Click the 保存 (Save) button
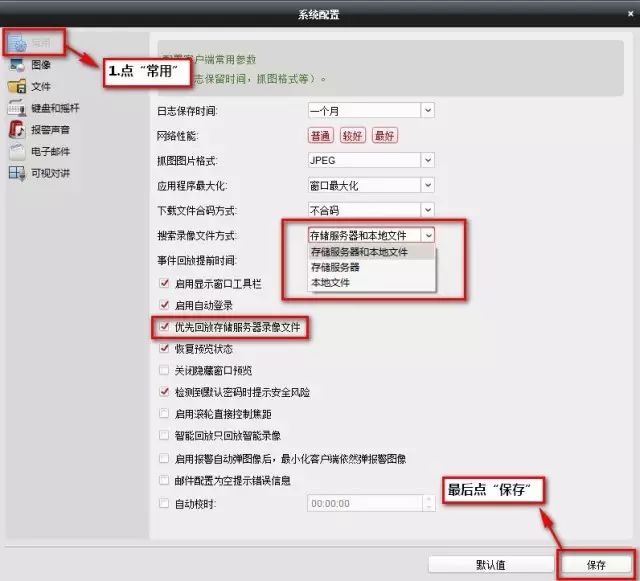Viewport: 640px width, 581px height. [596, 564]
